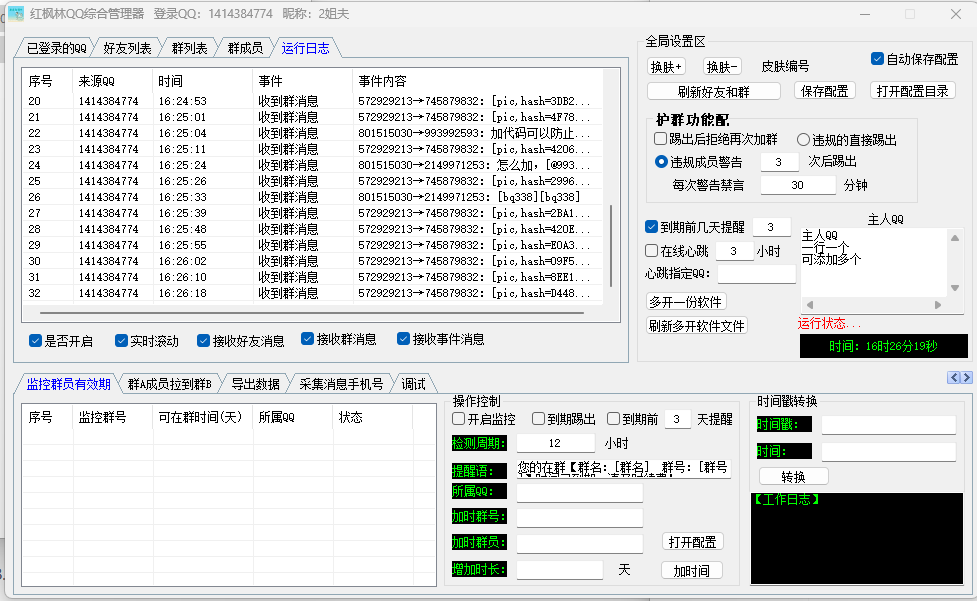Switch to the 好友列表 tab
The width and height of the screenshot is (977, 601).
tap(127, 48)
